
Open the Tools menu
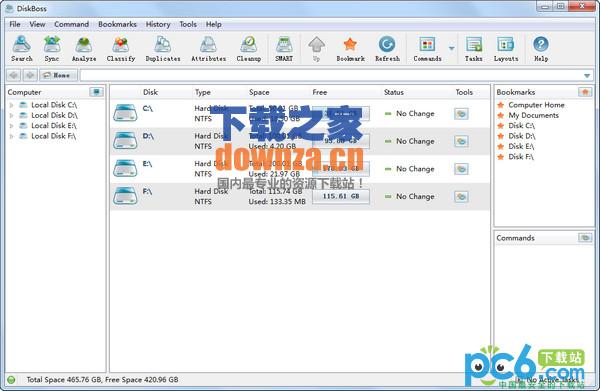(x=188, y=24)
